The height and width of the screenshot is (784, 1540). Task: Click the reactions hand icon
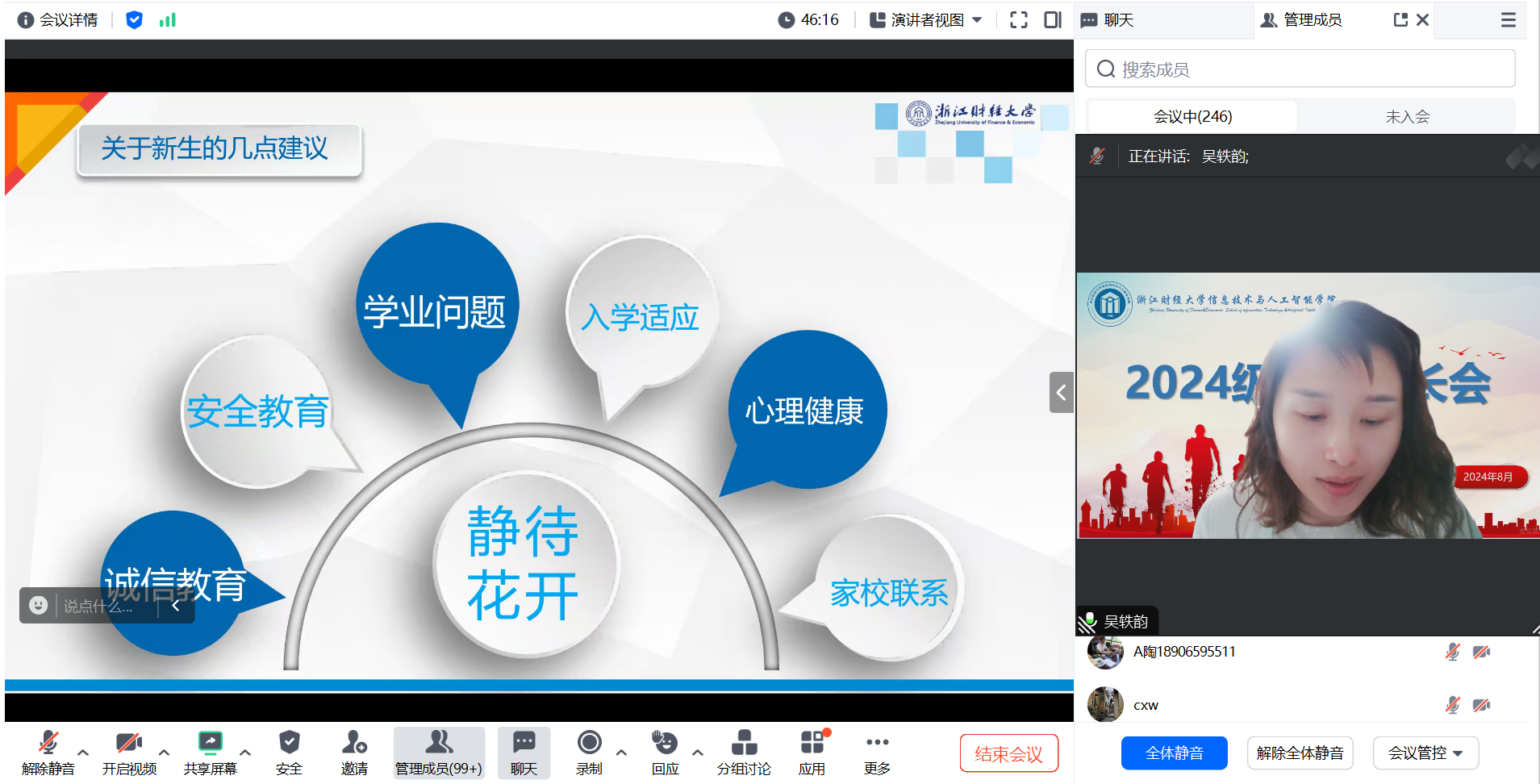click(x=665, y=743)
